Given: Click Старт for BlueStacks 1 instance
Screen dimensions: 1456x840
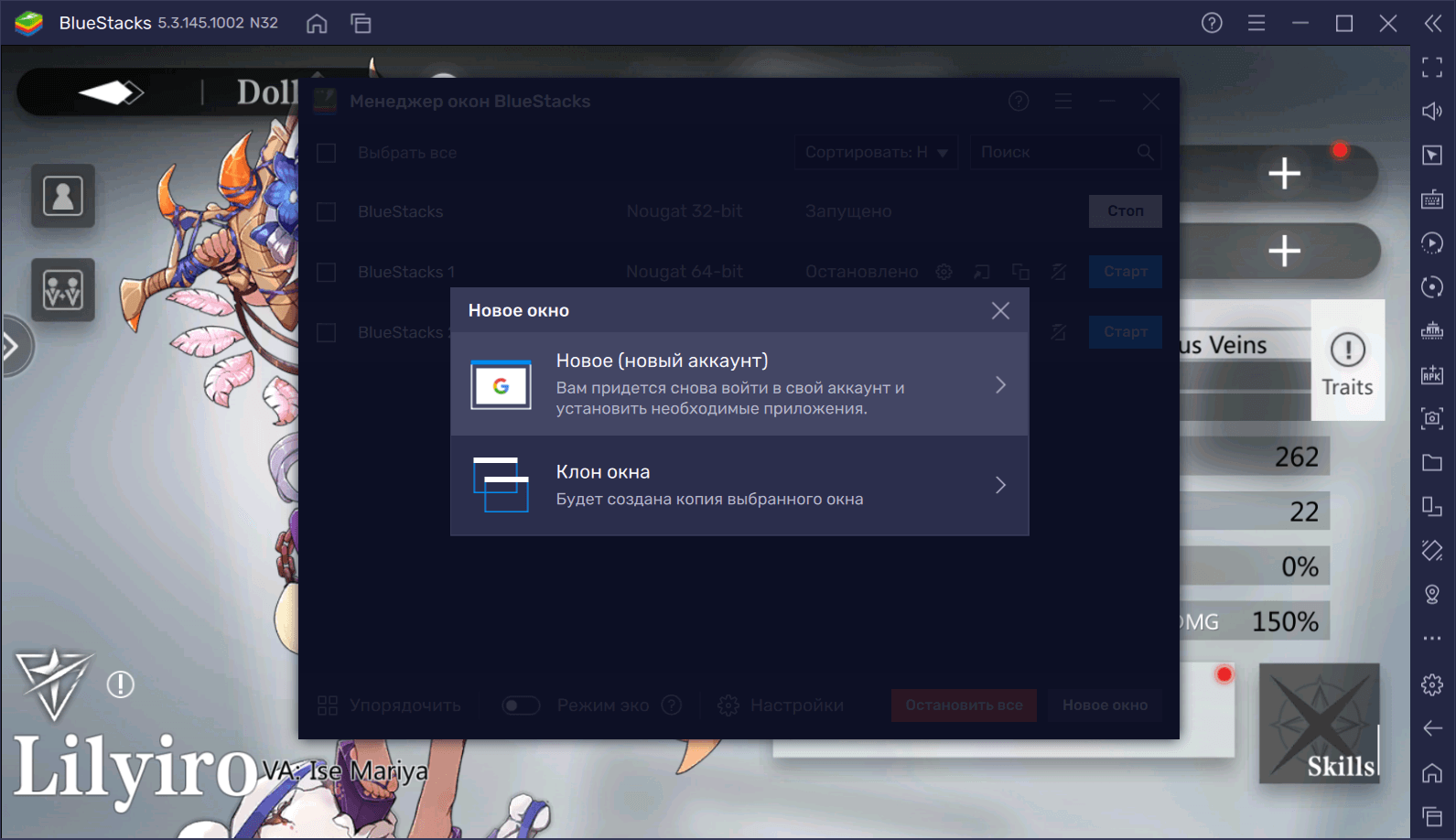Looking at the screenshot, I should pyautogui.click(x=1125, y=272).
